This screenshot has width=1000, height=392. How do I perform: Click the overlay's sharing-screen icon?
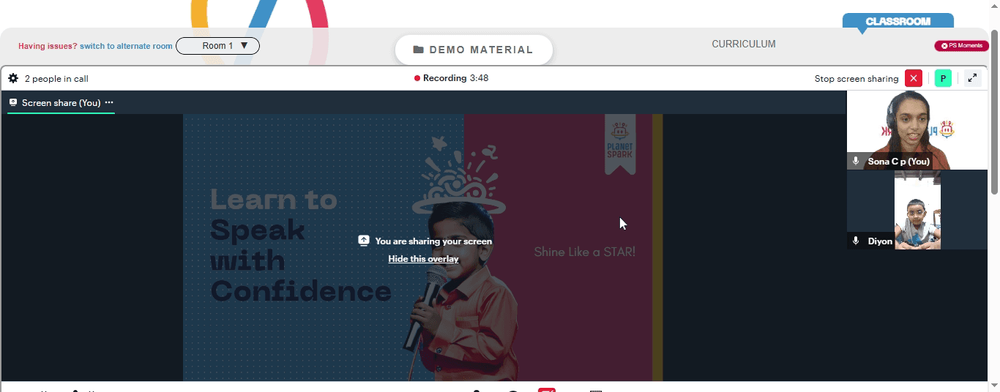364,240
